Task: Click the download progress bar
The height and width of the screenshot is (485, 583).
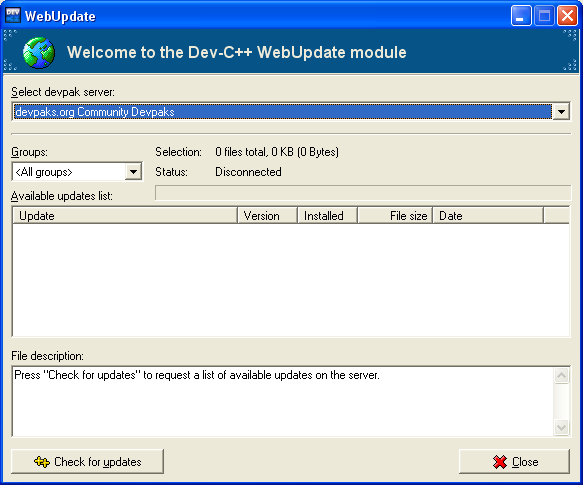Action: 363,193
